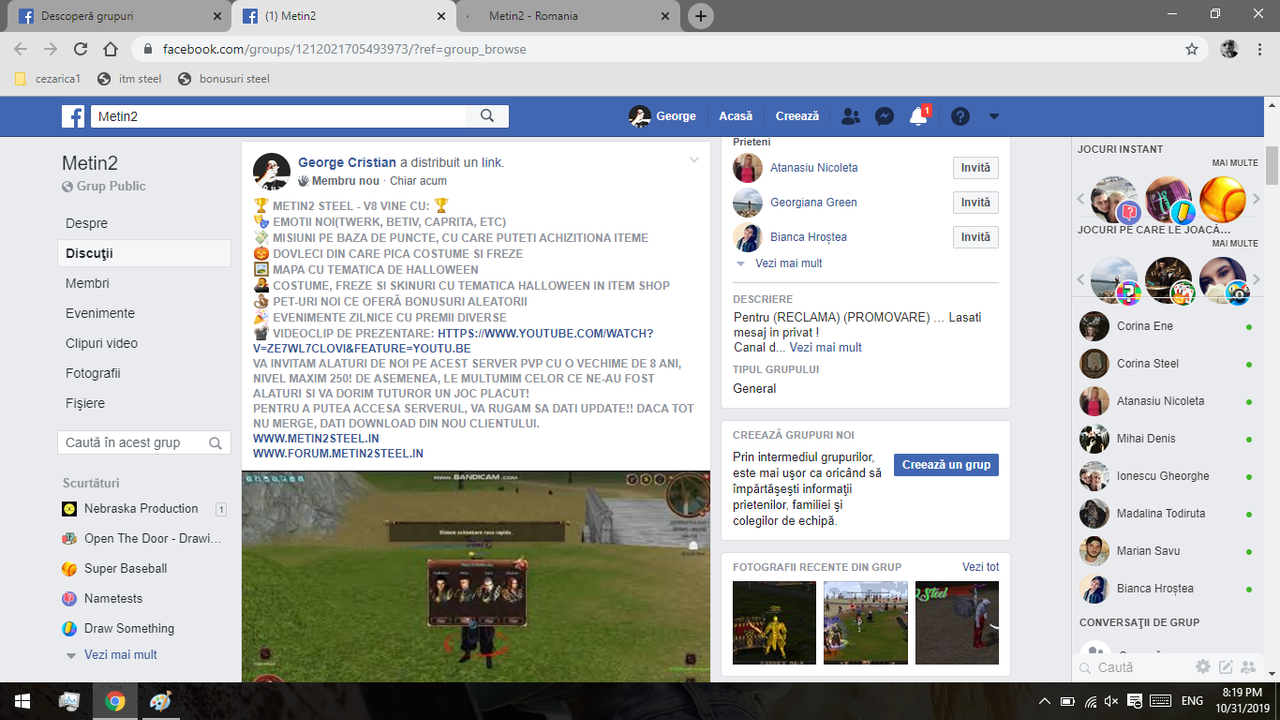Image resolution: width=1280 pixels, height=720 pixels.
Task: Open the Messenger icon in the header
Action: point(884,116)
